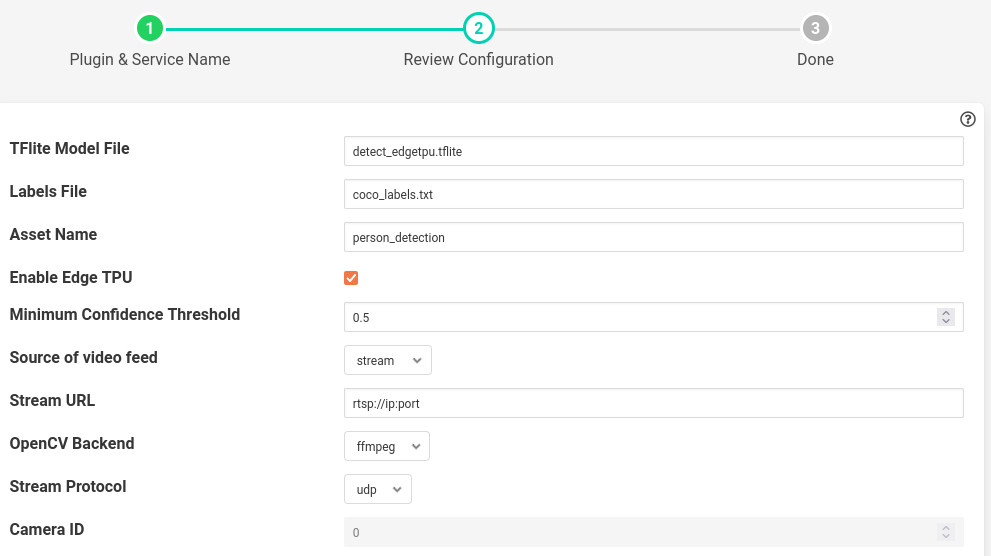Adjust confidence threshold using spinner arrows
This screenshot has height=556, width=991.
945,317
